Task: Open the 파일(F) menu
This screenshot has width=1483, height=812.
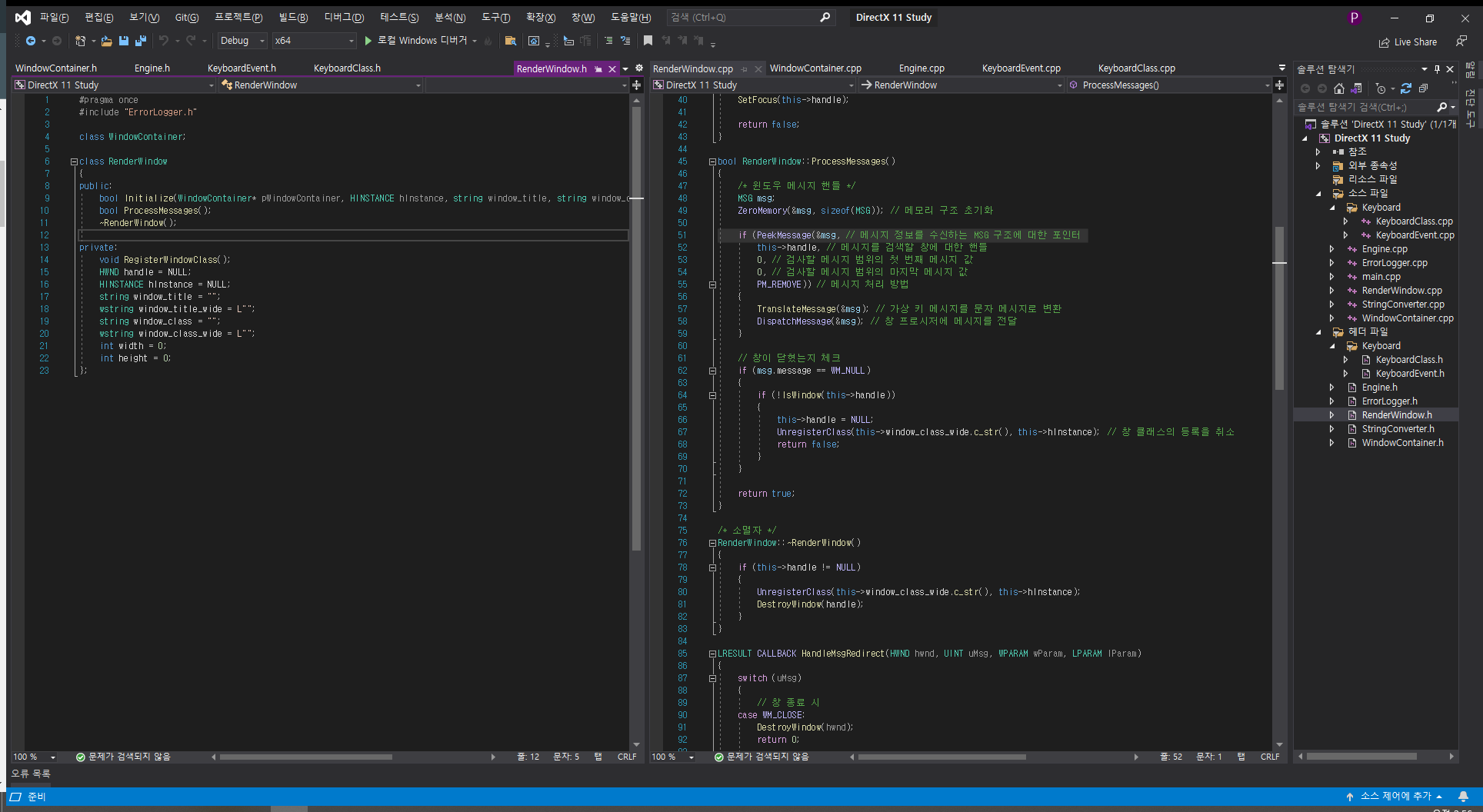Action: (x=54, y=17)
